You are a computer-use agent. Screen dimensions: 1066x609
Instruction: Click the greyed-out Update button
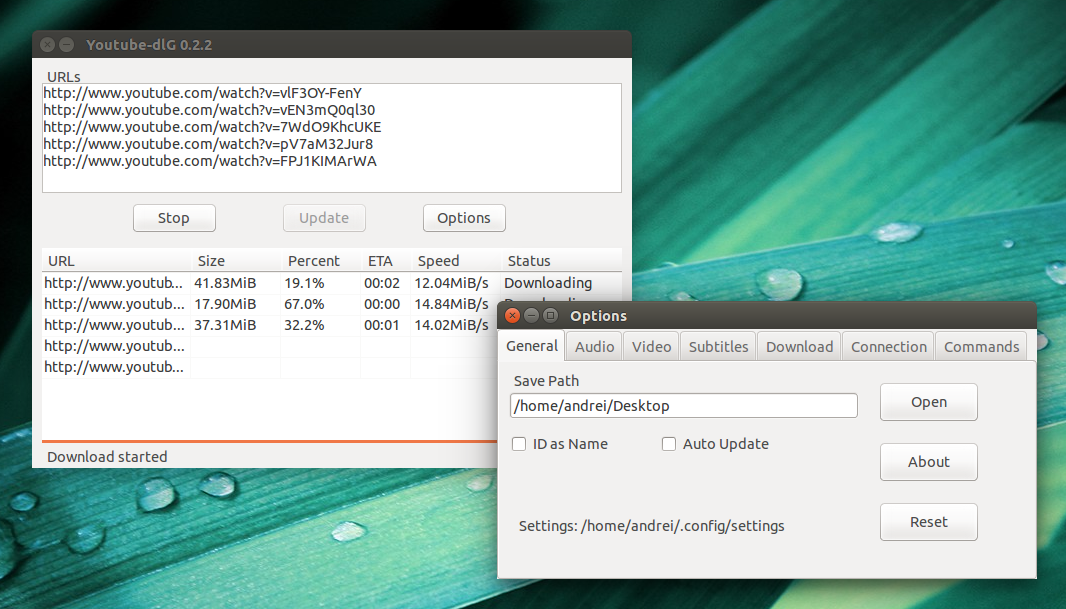click(324, 218)
